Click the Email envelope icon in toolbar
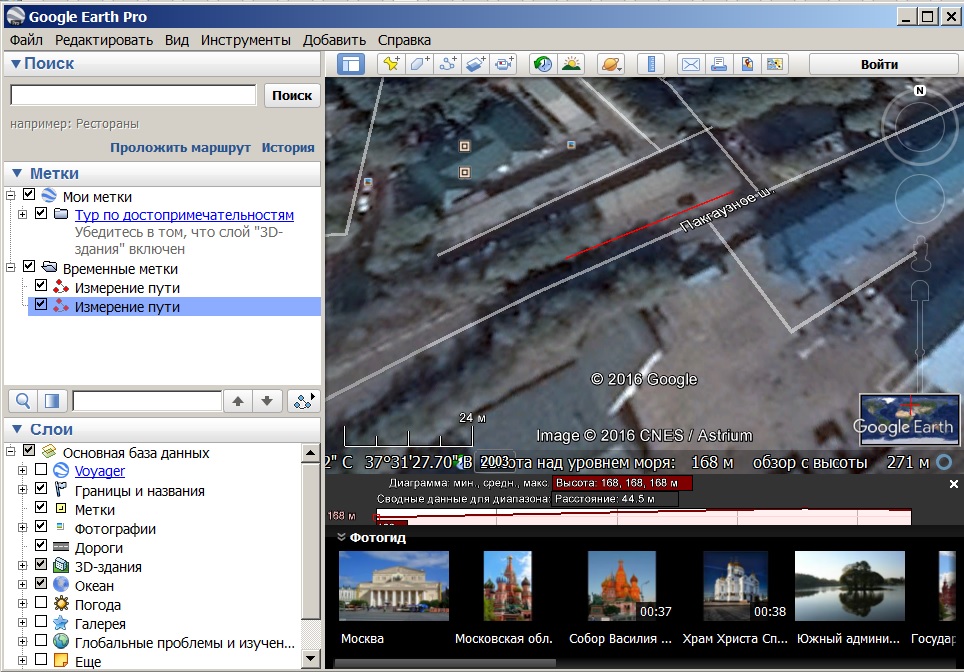964x672 pixels. [690, 64]
